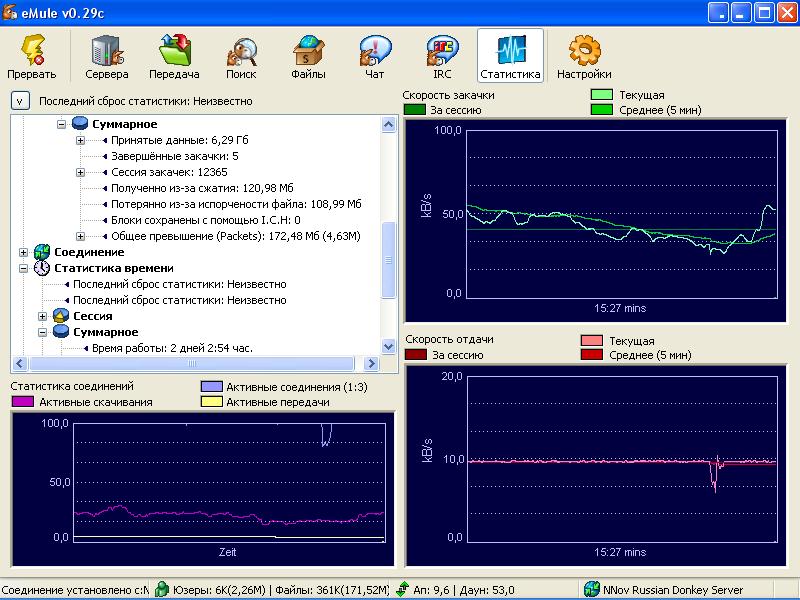Click the statistics tree menu button v
The image size is (800, 600).
coord(20,101)
